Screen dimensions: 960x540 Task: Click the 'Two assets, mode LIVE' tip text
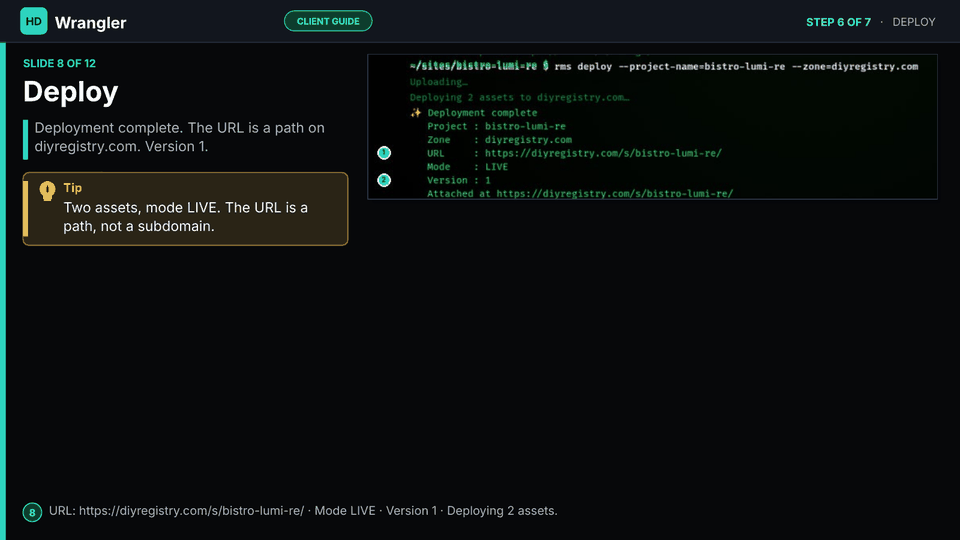tap(186, 217)
